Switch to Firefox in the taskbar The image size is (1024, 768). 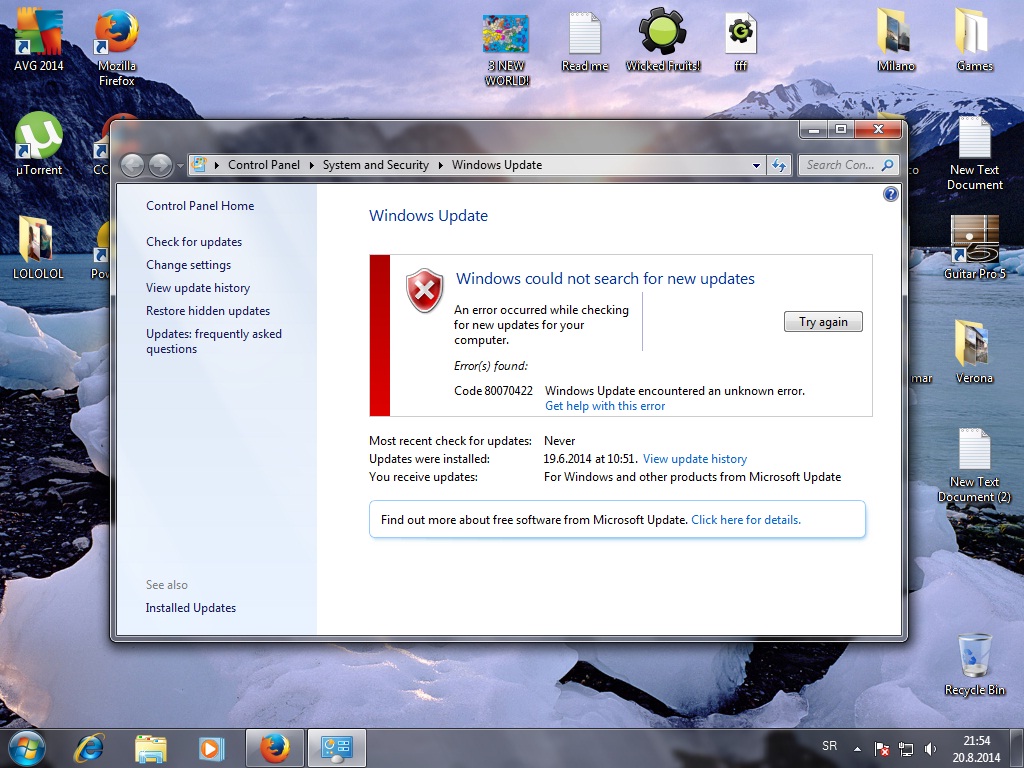(x=275, y=748)
